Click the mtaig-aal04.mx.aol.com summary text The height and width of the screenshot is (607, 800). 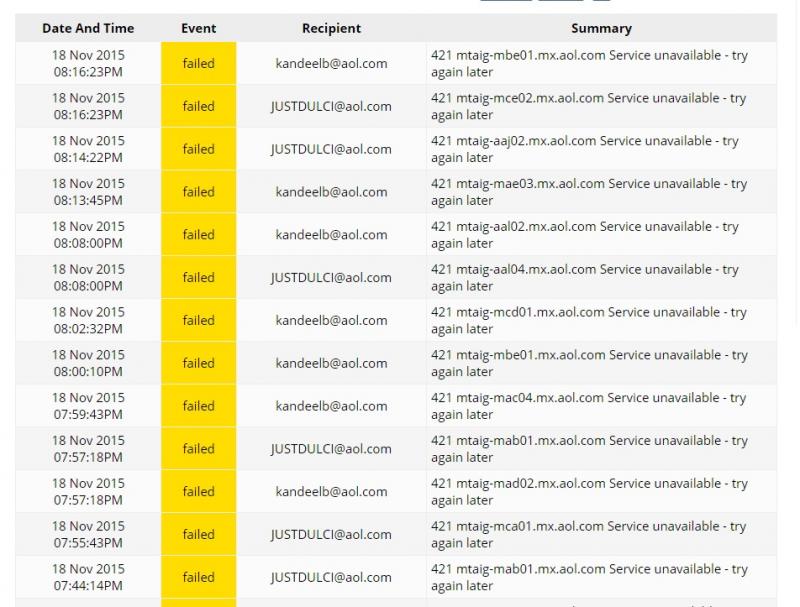585,277
